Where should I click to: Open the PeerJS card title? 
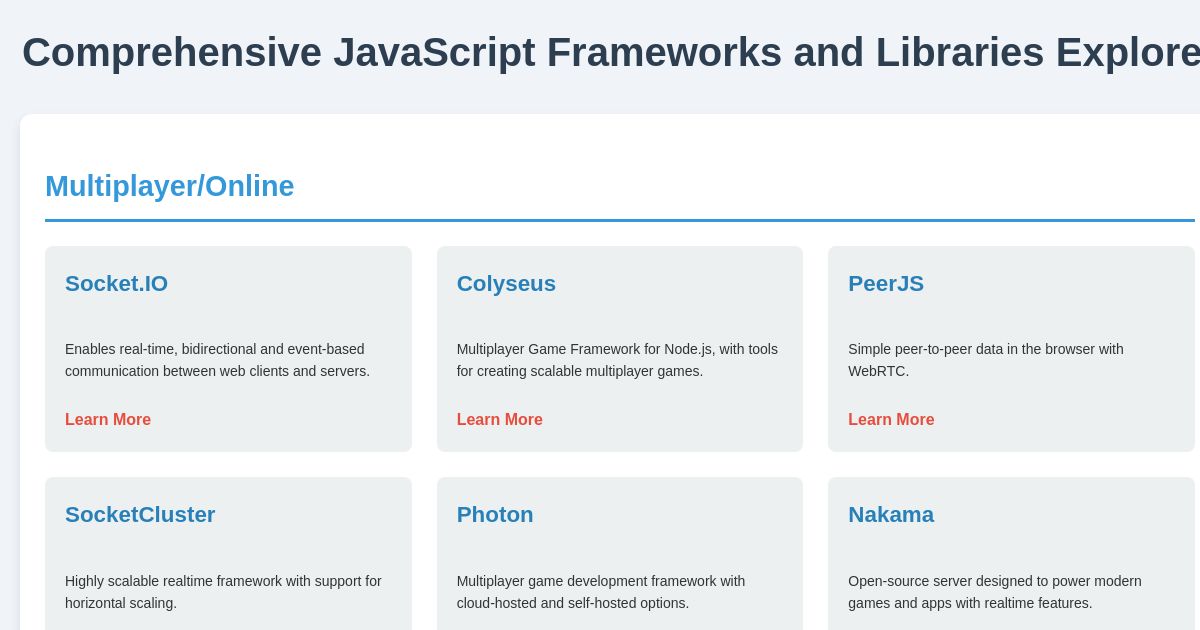[886, 284]
